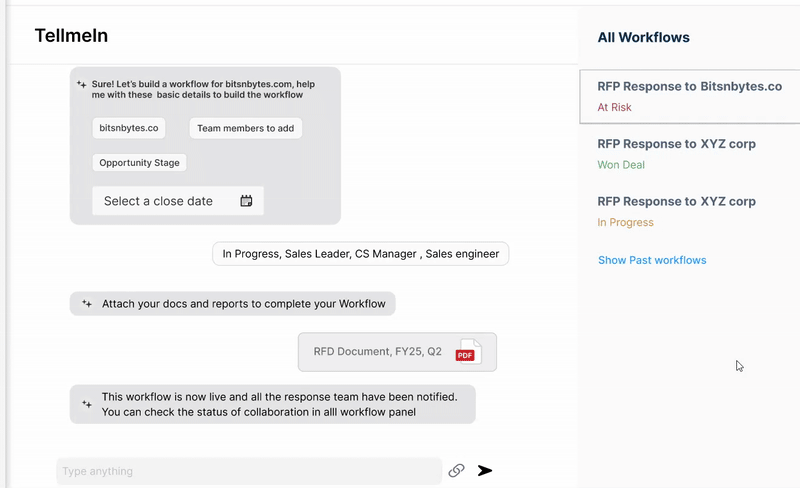This screenshot has width=800, height=488.
Task: Click sparkle icon beside 'This workflow is now live'
Action: point(87,404)
